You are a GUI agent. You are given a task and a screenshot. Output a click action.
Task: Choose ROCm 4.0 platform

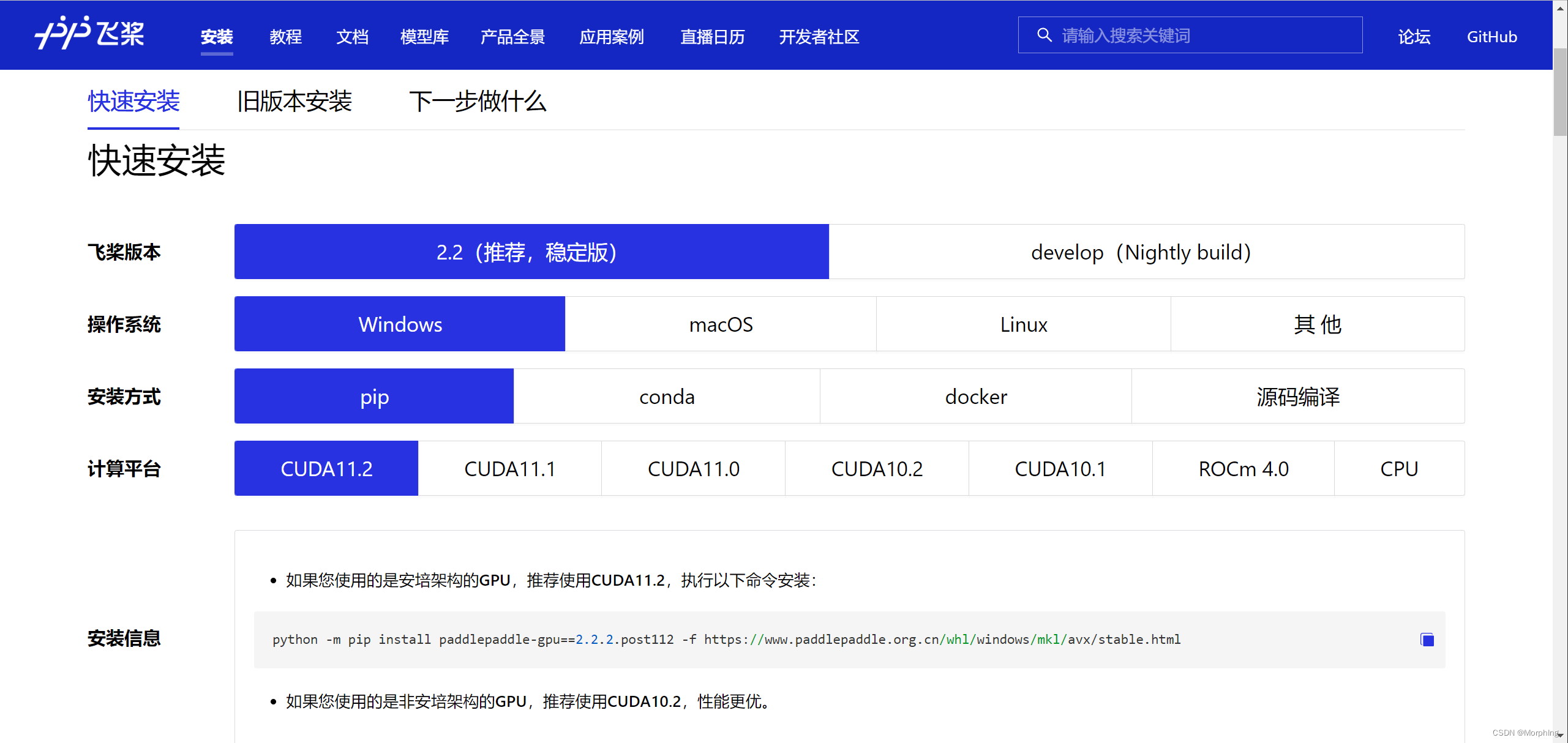tap(1243, 469)
